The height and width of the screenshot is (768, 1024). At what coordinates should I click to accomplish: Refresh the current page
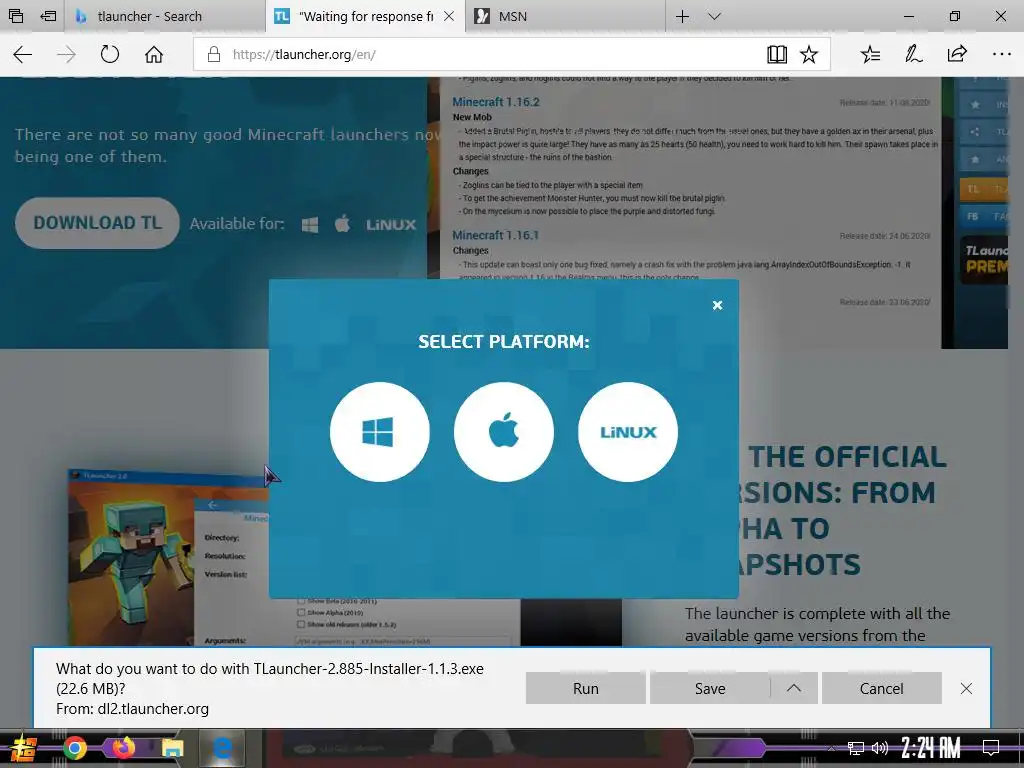click(x=110, y=54)
